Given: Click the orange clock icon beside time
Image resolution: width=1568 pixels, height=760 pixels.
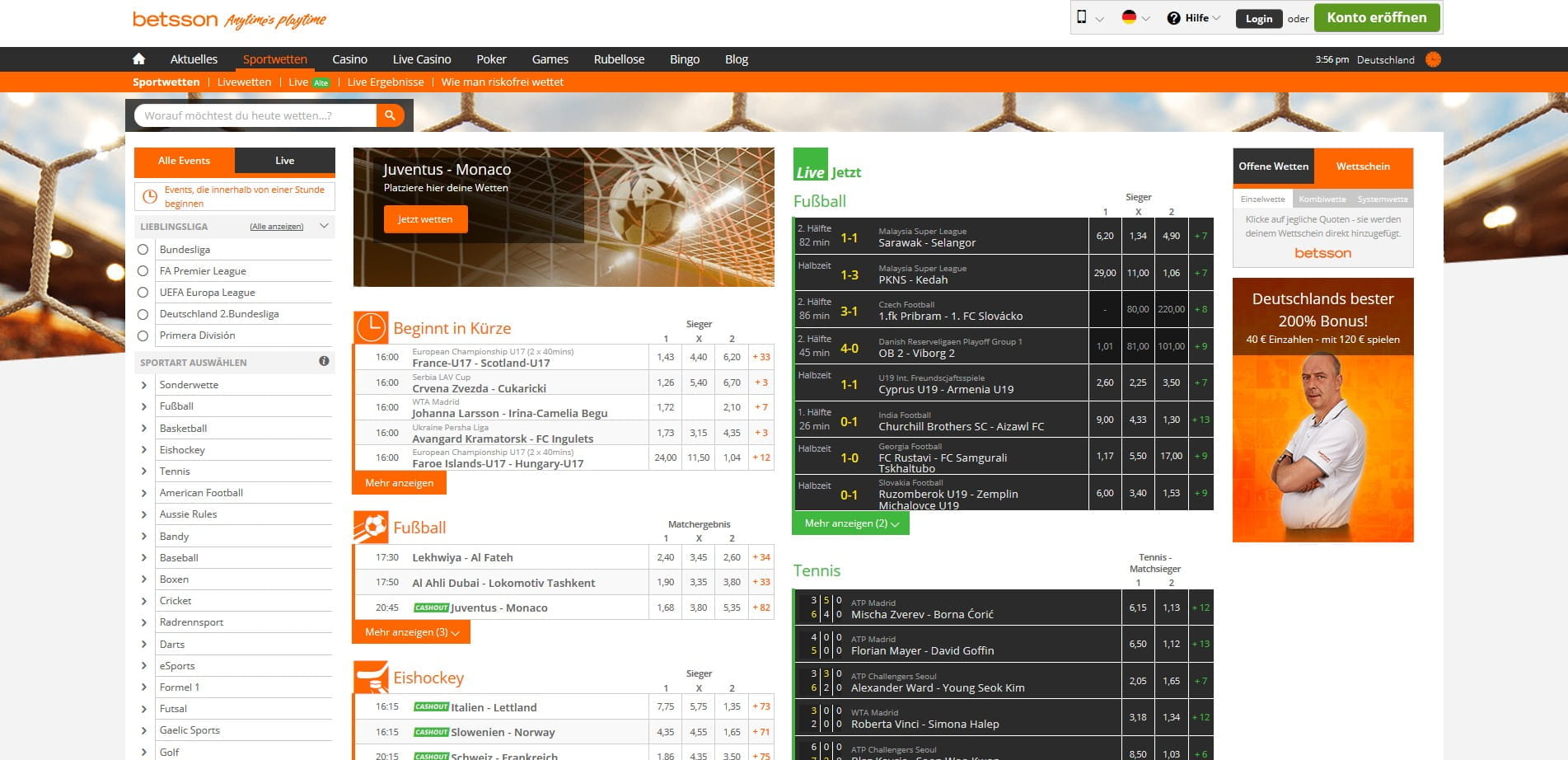Looking at the screenshot, I should pyautogui.click(x=1433, y=59).
